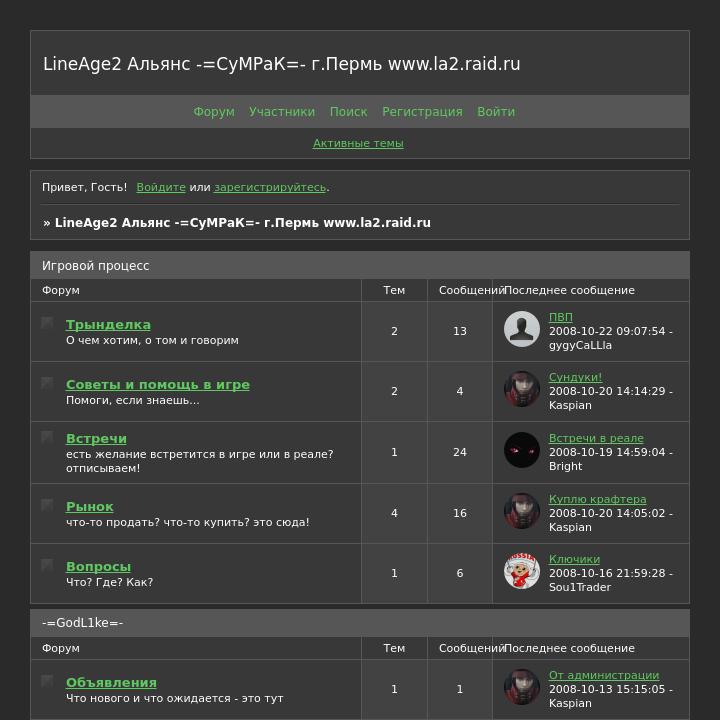Screen dimensions: 720x720
Task: Open the last post titled Сундуки!
Action: (575, 377)
